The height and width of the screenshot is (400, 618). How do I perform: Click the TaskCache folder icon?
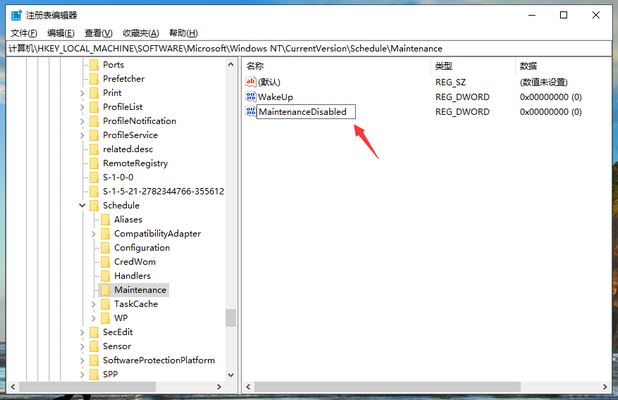pyautogui.click(x=104, y=304)
